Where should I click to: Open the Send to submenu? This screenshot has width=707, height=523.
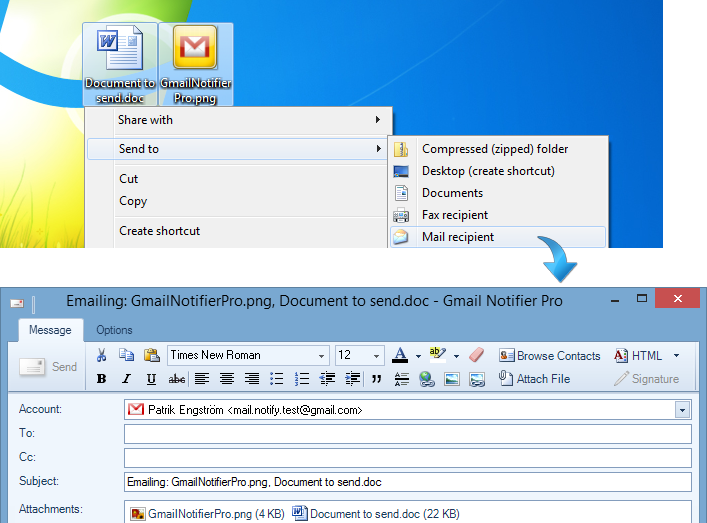[238, 149]
